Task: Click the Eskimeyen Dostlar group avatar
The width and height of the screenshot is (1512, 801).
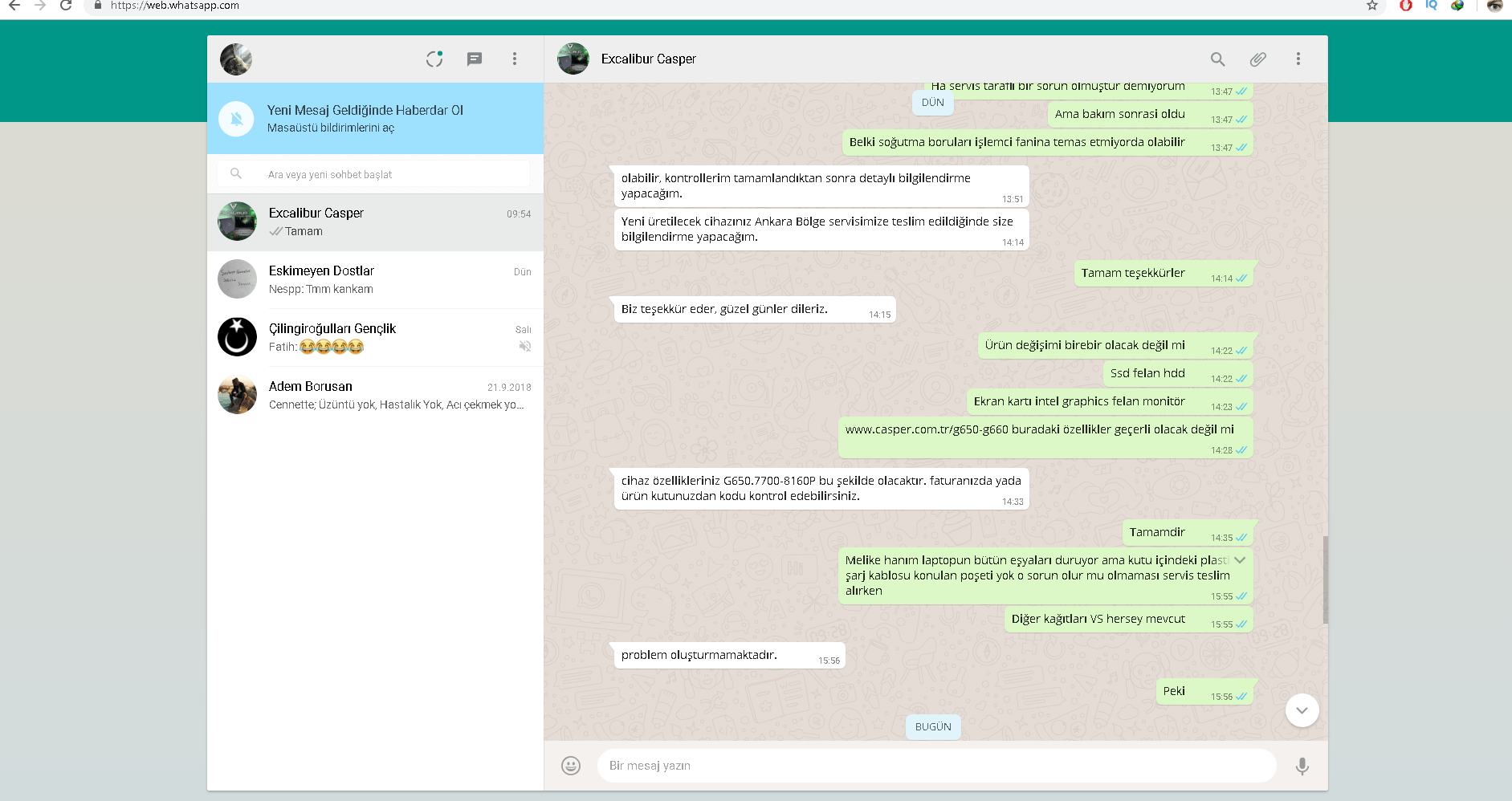Action: tap(237, 279)
